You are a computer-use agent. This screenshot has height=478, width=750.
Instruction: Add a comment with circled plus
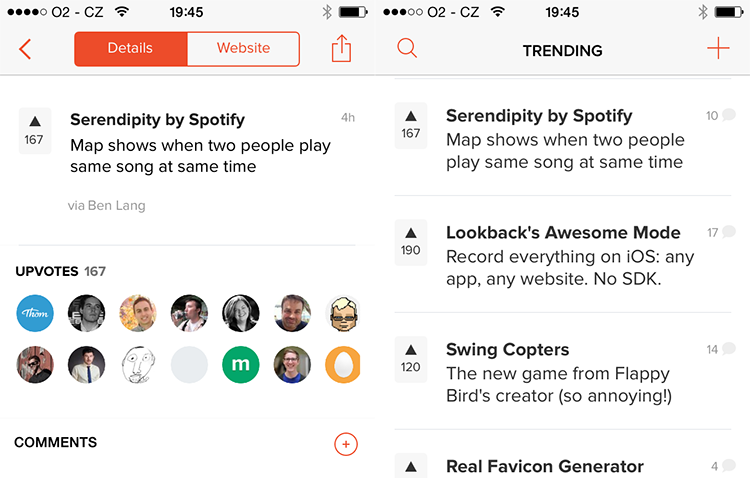click(346, 444)
